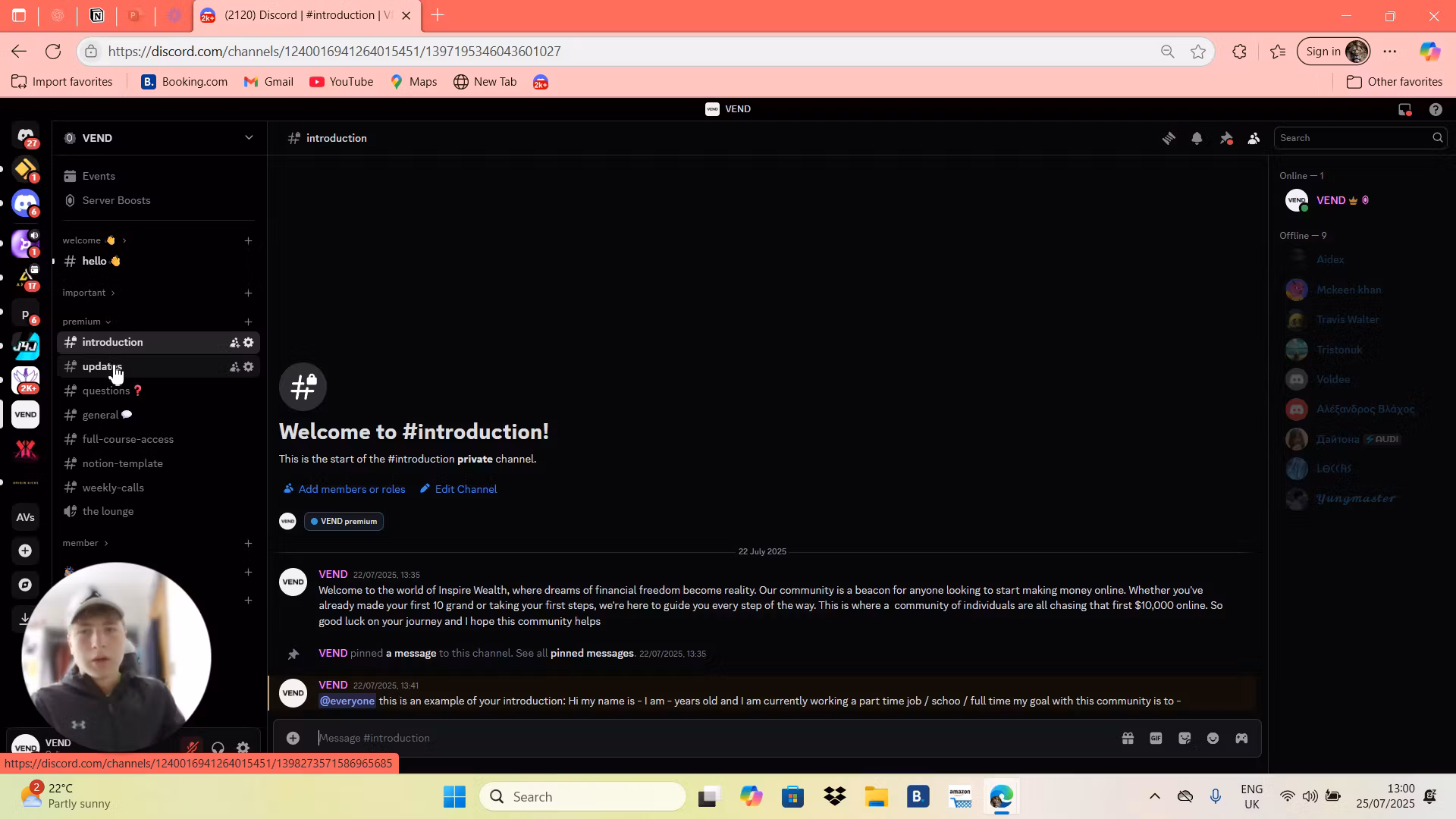Join the lounge voice channel

point(159,512)
